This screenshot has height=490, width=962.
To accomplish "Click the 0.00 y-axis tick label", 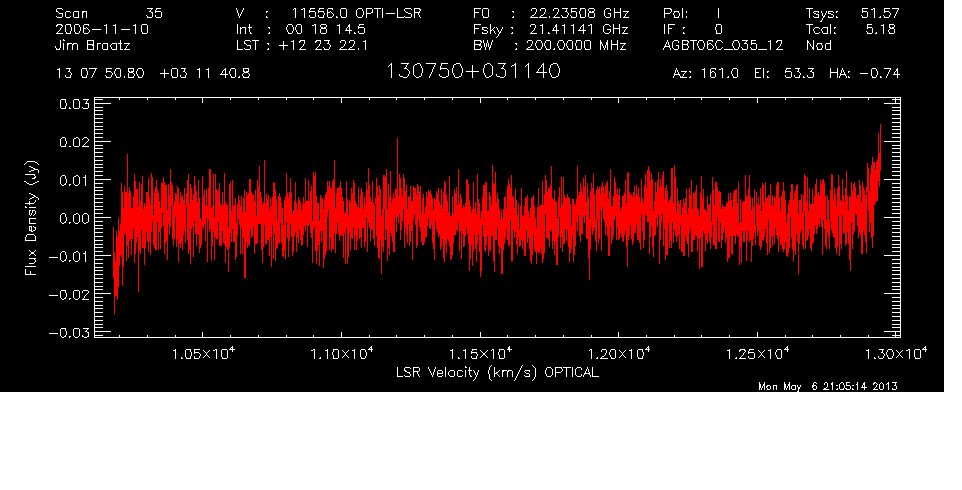I will [x=74, y=218].
